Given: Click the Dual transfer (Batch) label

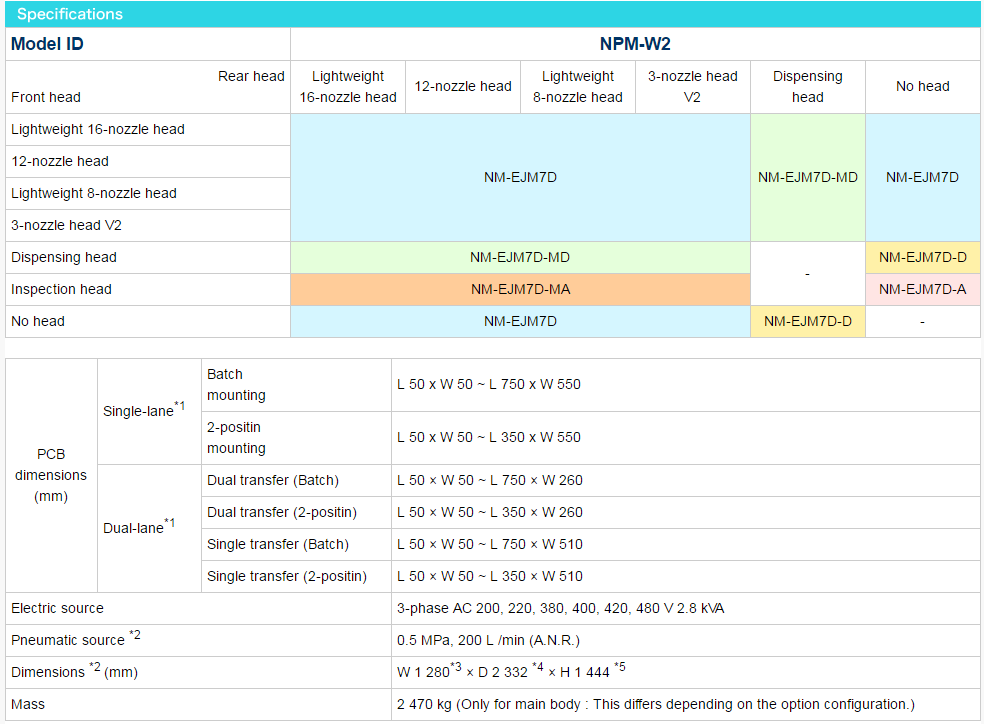Looking at the screenshot, I should tap(273, 481).
